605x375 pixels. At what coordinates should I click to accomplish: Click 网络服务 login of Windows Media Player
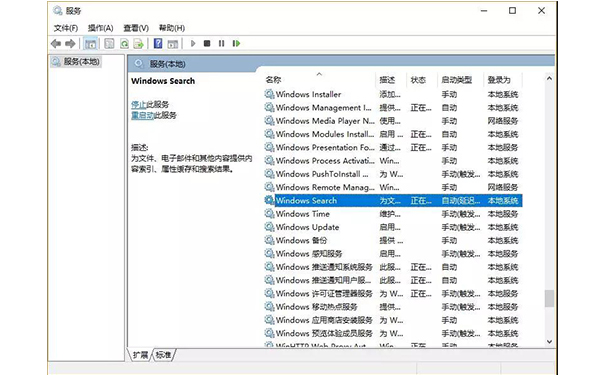click(502, 121)
